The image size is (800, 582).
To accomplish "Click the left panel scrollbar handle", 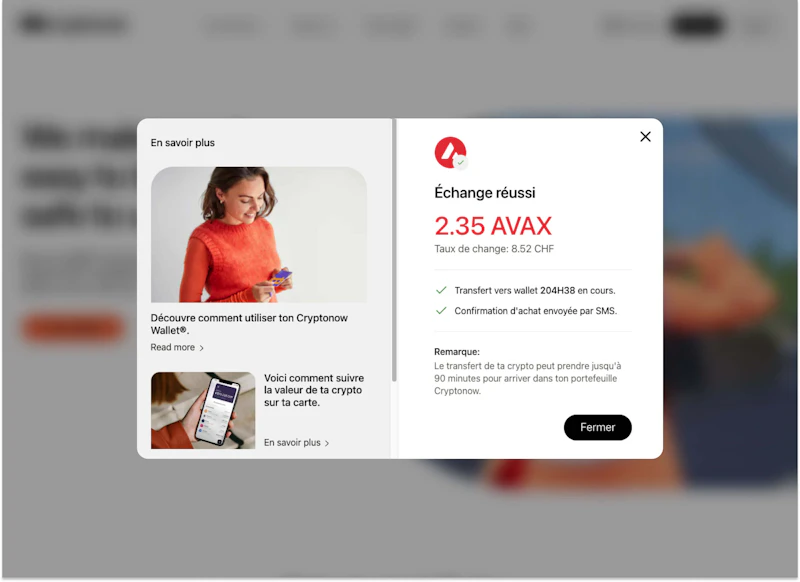I will [x=394, y=250].
